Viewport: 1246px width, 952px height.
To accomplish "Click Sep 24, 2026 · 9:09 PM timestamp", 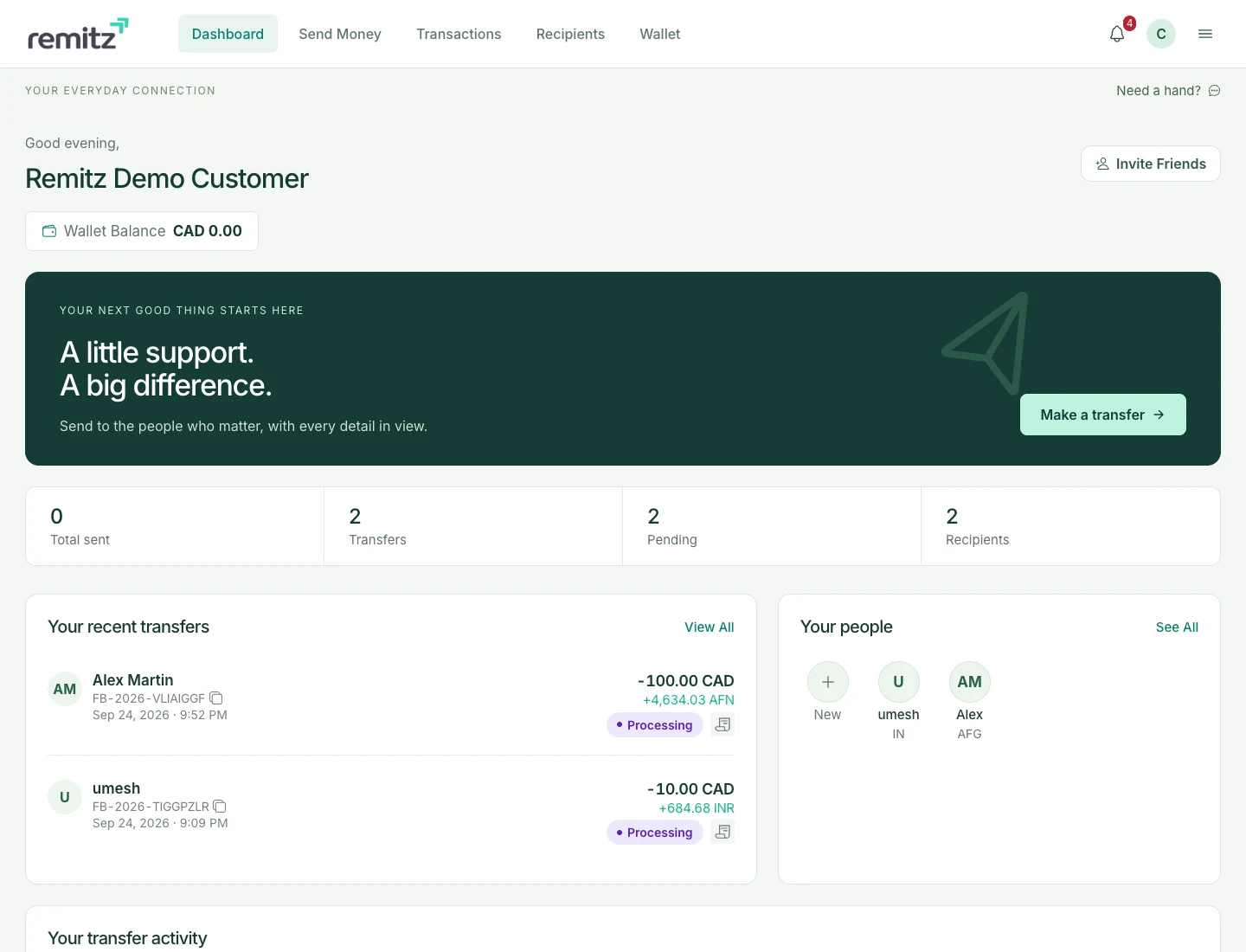I will (x=160, y=823).
